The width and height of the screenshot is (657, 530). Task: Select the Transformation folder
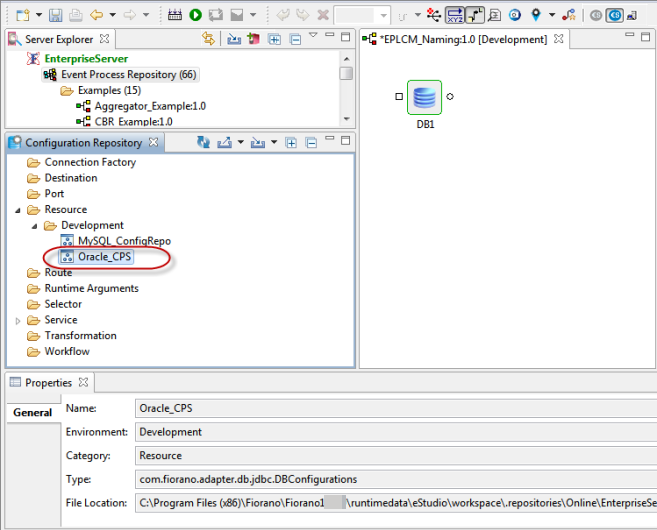(x=80, y=336)
